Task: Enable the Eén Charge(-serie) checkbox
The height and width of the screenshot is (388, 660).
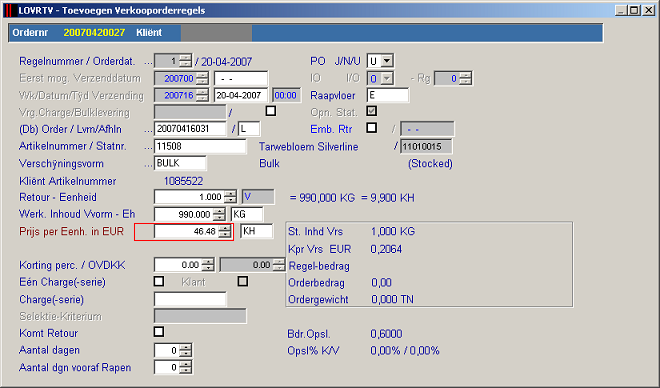Action: point(159,281)
